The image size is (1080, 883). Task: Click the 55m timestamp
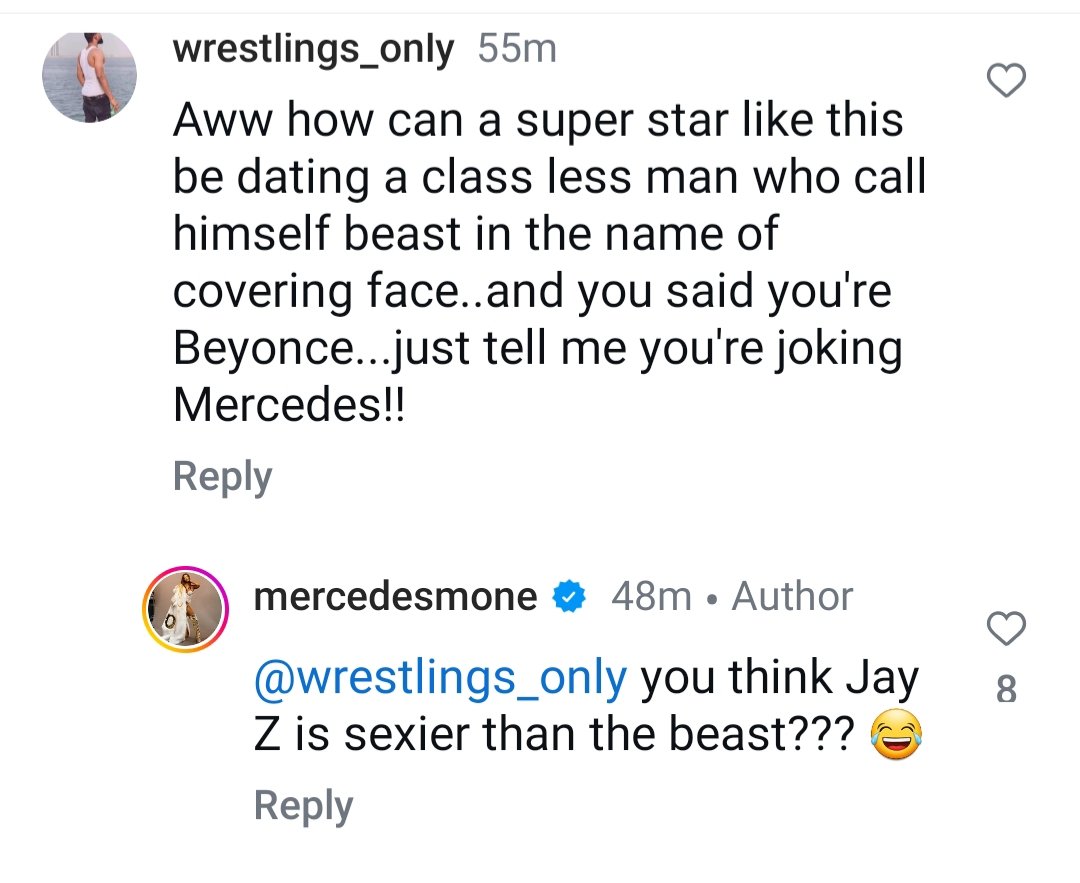tap(517, 48)
